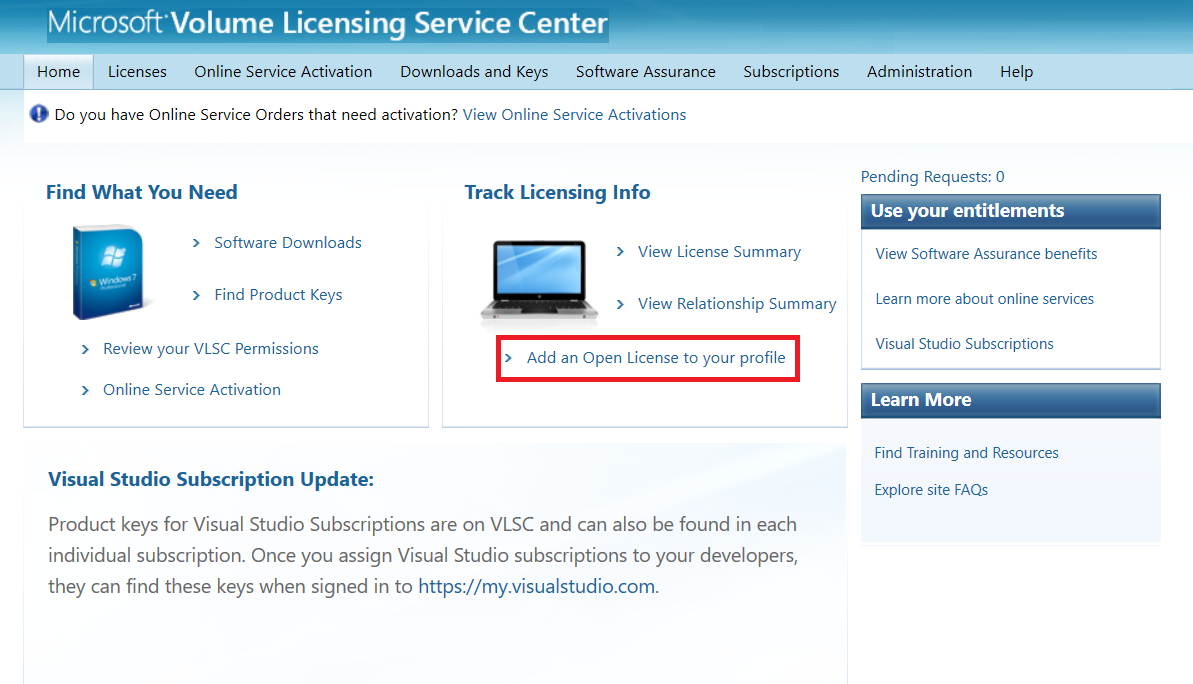The height and width of the screenshot is (684, 1193).
Task: Select the Administration menu item
Action: click(x=919, y=71)
